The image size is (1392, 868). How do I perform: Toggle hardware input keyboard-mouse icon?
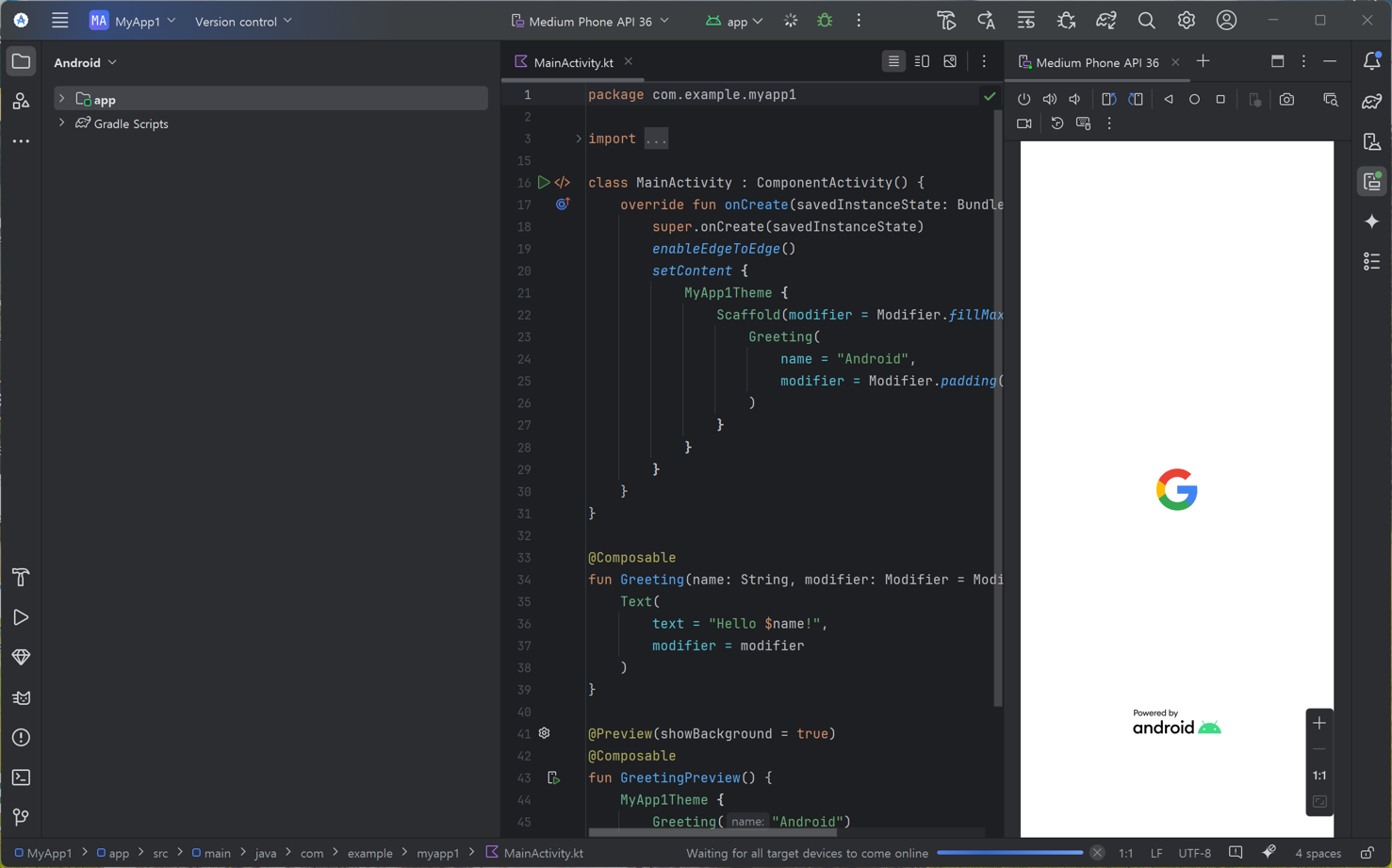1083,123
